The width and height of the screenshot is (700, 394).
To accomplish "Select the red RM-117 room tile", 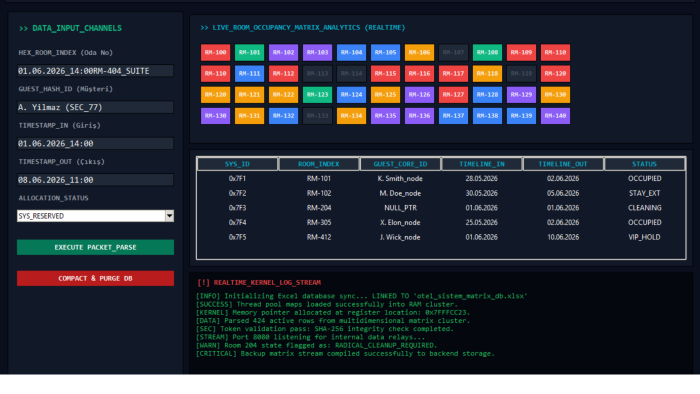I will click(453, 74).
